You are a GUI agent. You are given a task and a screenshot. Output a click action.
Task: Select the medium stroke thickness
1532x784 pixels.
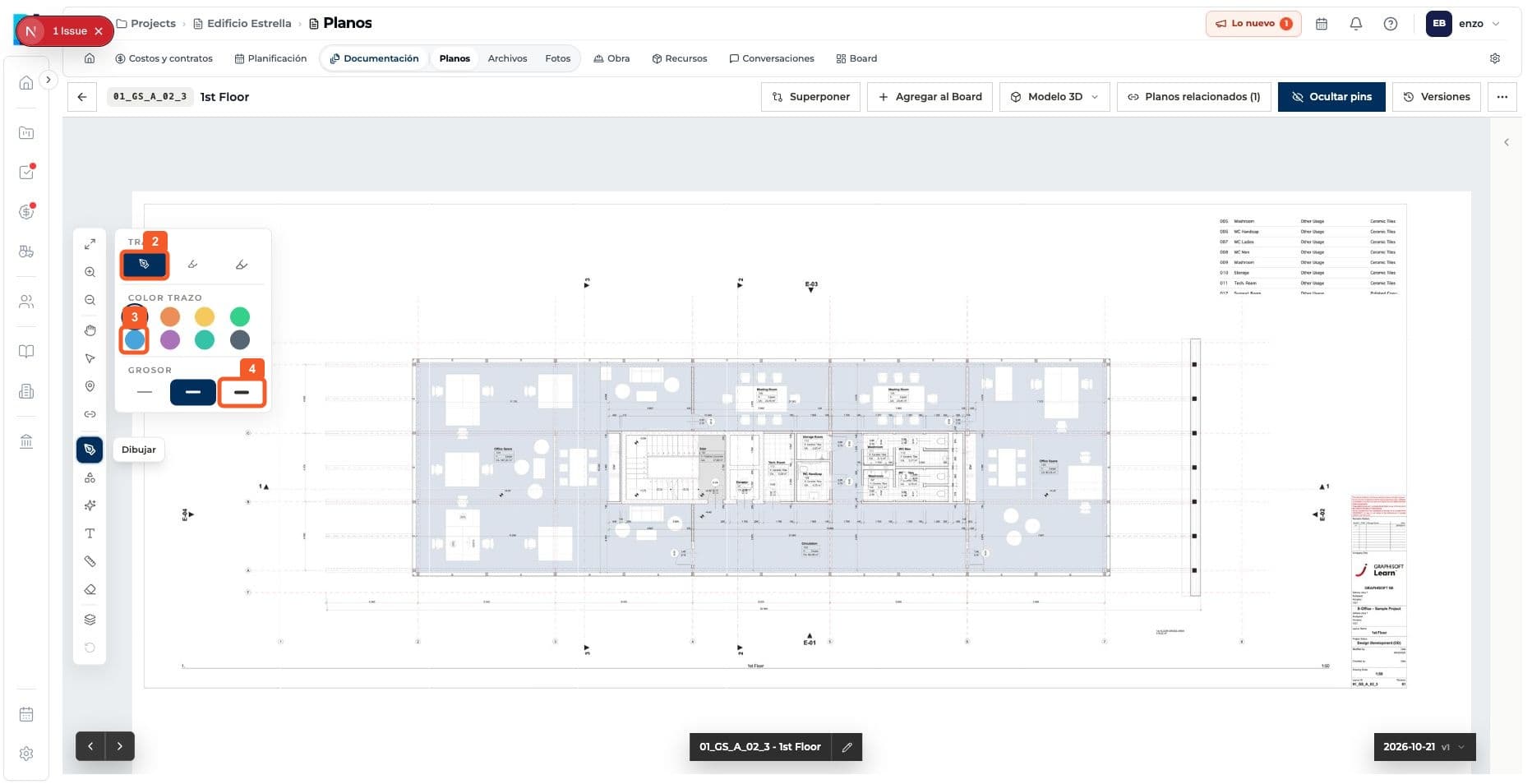(193, 392)
